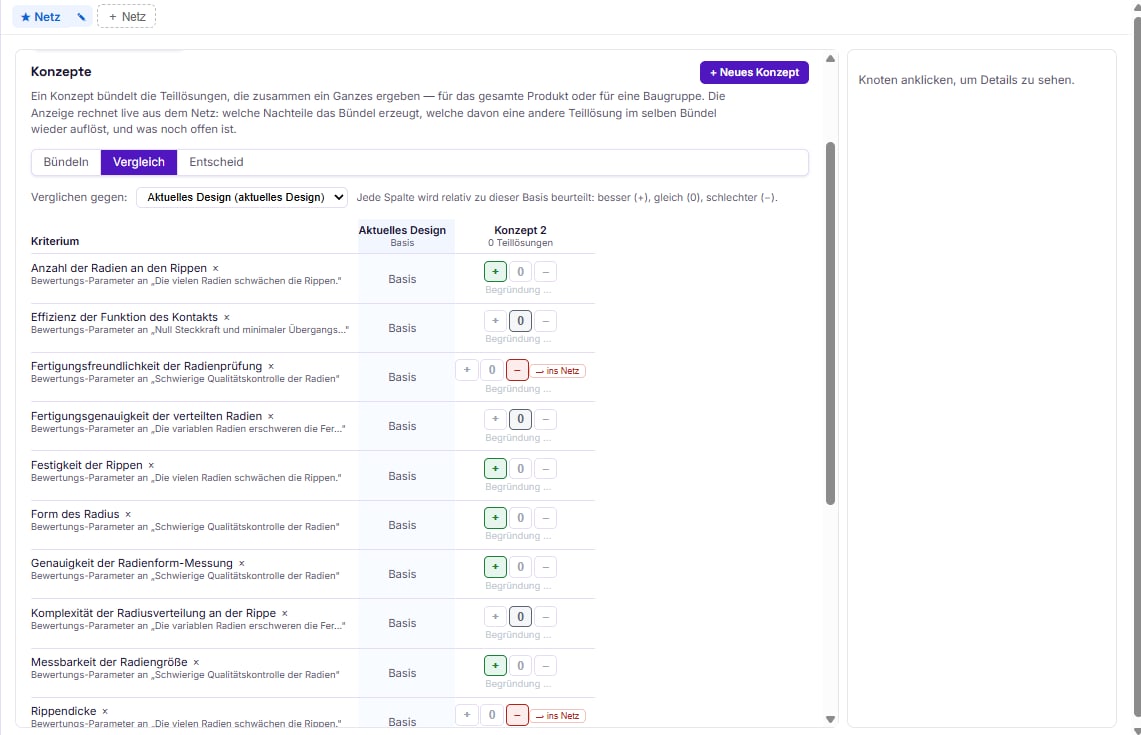Rate Komplexität der Radiusverteilung as better (+)
The height and width of the screenshot is (735, 1141).
click(496, 617)
